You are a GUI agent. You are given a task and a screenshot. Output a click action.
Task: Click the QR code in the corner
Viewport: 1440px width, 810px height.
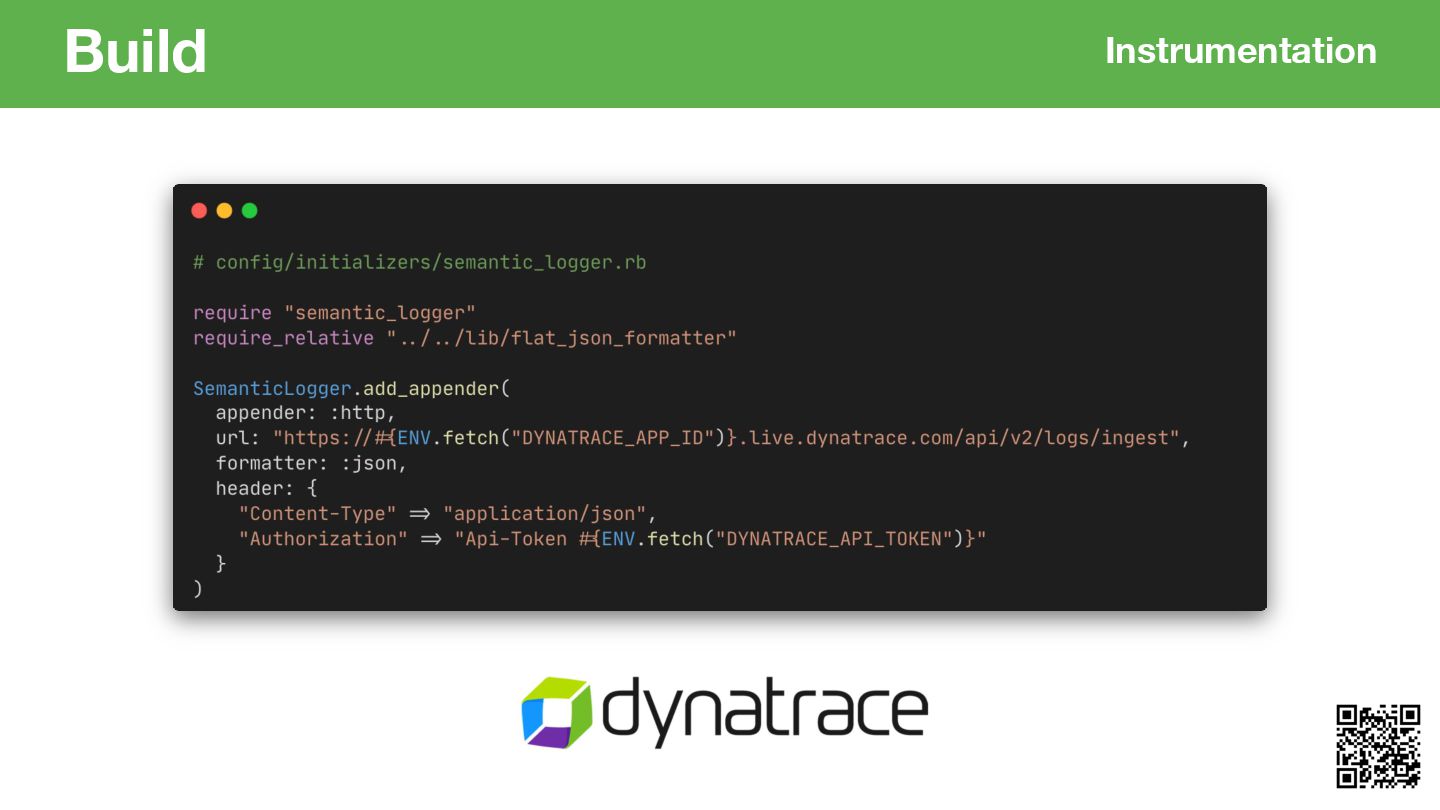1378,746
